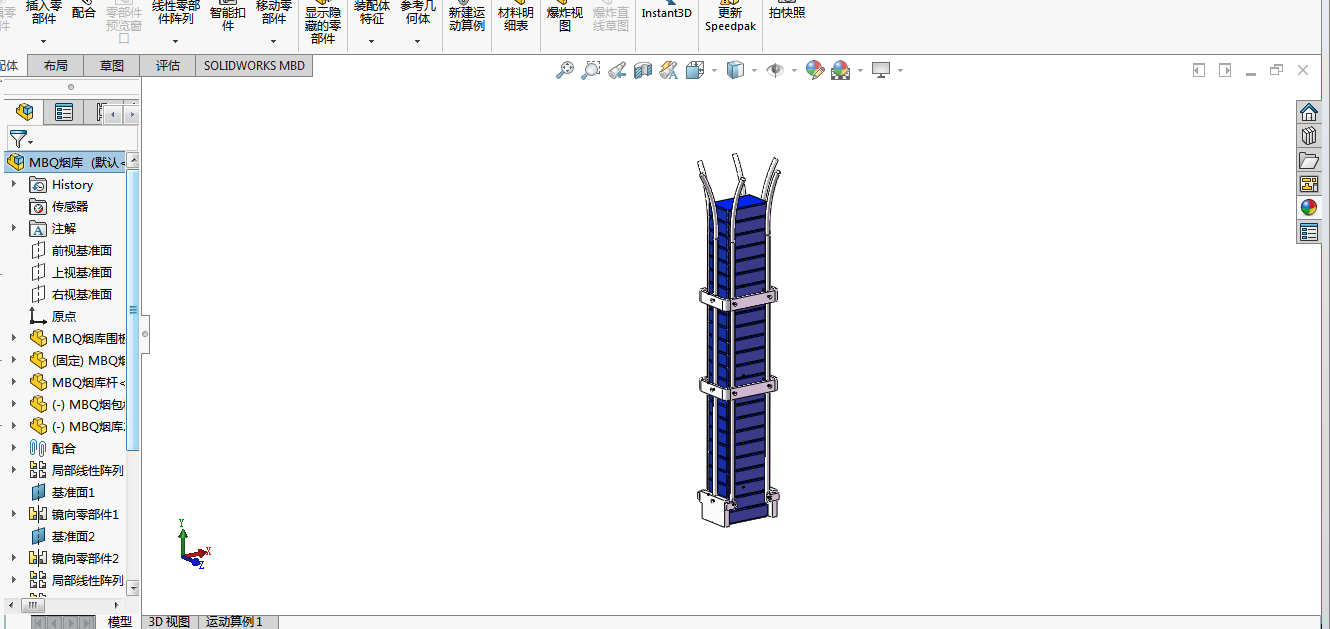
Task: Open File Explorer folder icon in task pane
Action: point(1308,160)
